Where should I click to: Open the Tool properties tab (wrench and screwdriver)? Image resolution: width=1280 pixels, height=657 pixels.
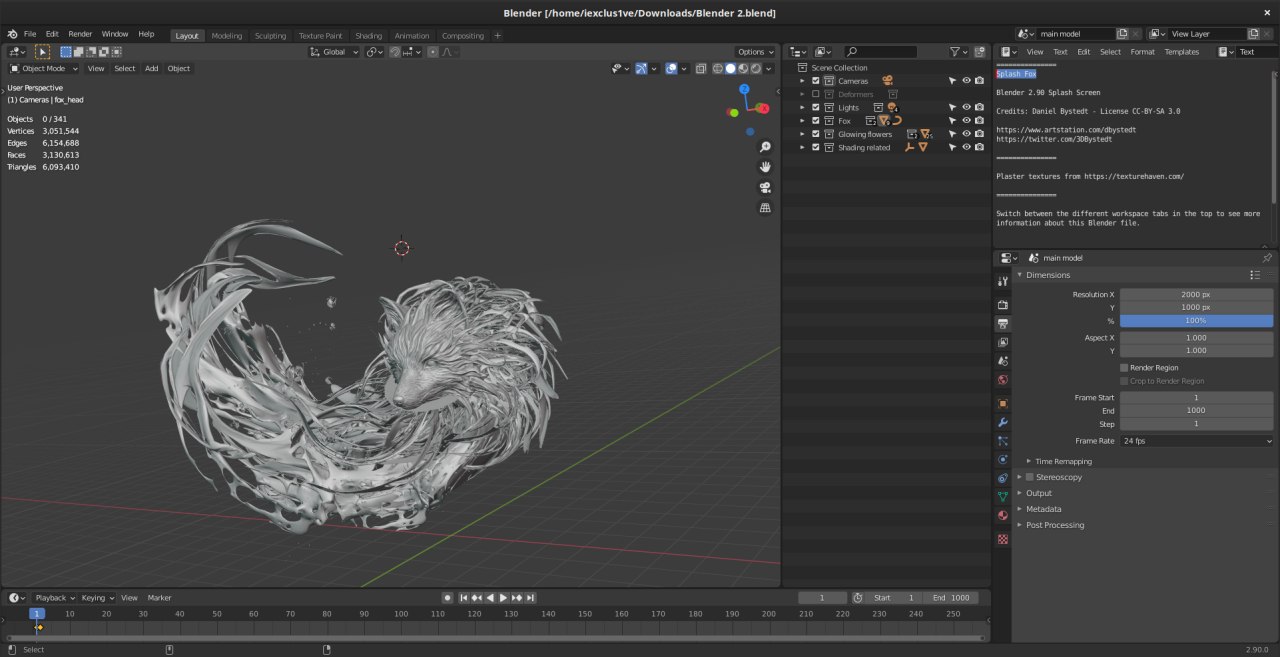tap(1003, 282)
